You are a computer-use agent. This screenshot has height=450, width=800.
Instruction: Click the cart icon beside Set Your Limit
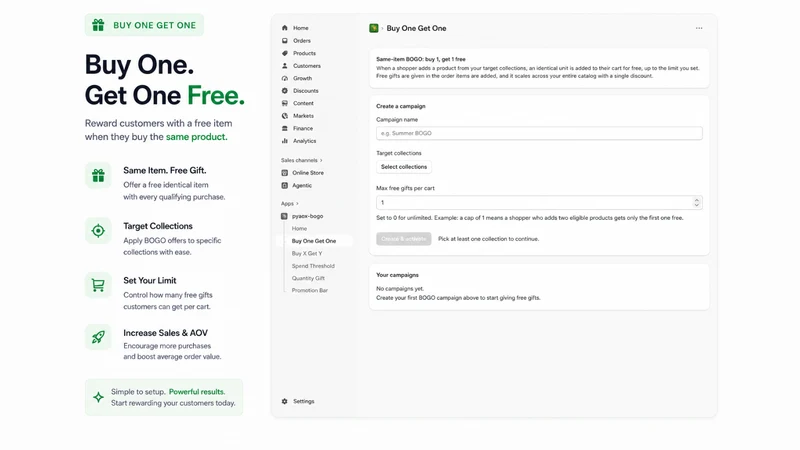(x=98, y=285)
